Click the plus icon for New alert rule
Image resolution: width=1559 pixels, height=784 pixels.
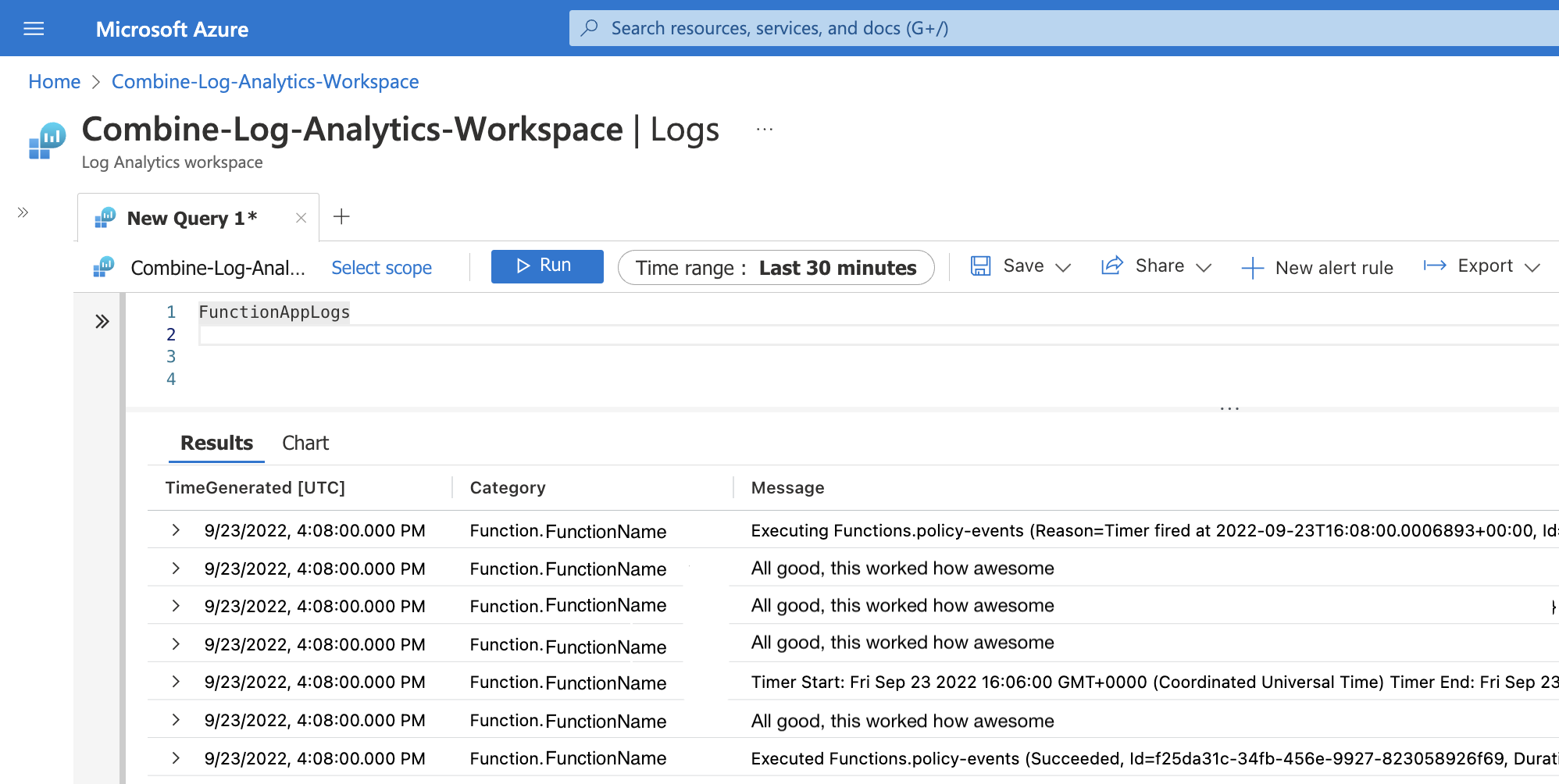tap(1252, 268)
